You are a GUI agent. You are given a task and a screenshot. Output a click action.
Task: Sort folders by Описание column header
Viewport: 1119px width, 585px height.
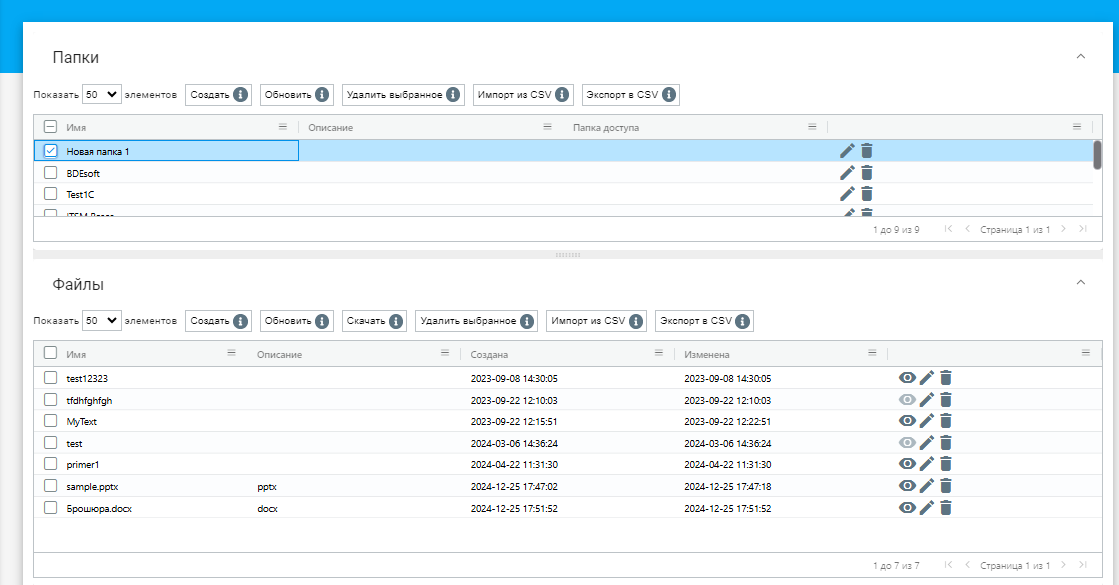point(330,128)
